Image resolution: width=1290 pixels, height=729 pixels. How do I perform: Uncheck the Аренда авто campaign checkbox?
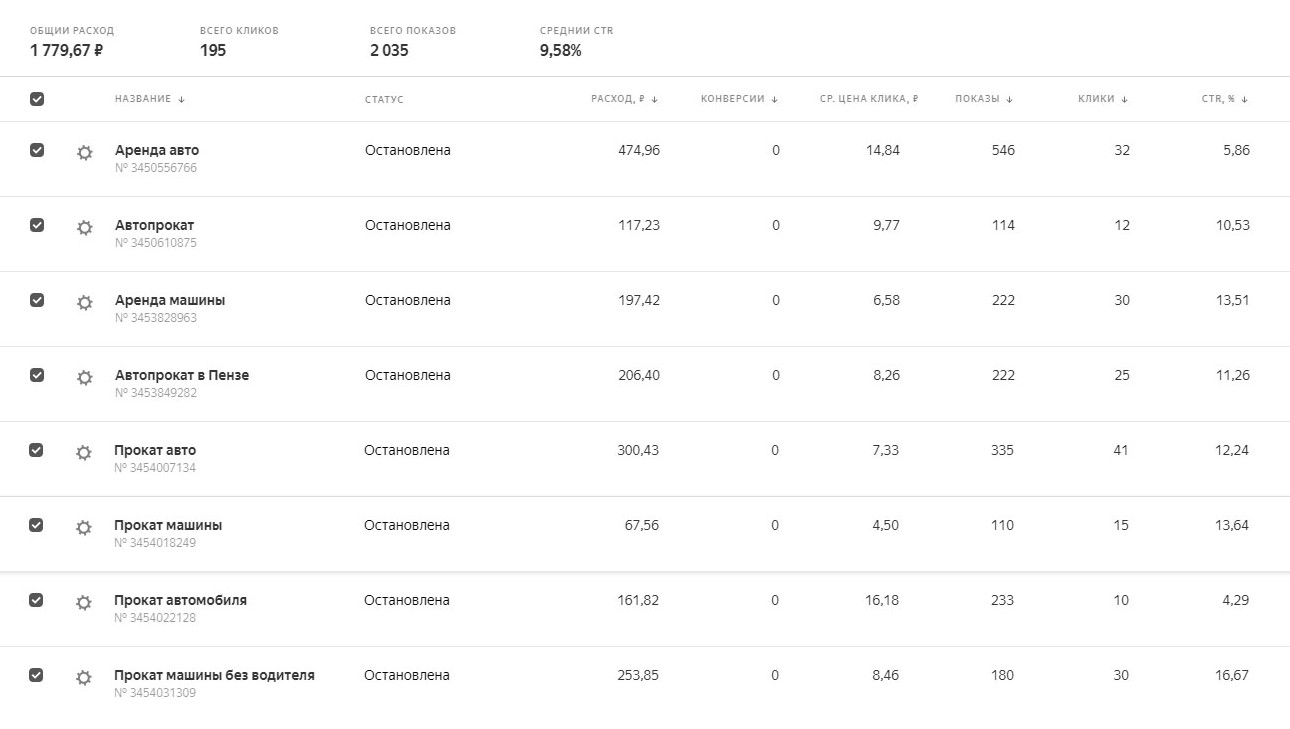pos(37,150)
